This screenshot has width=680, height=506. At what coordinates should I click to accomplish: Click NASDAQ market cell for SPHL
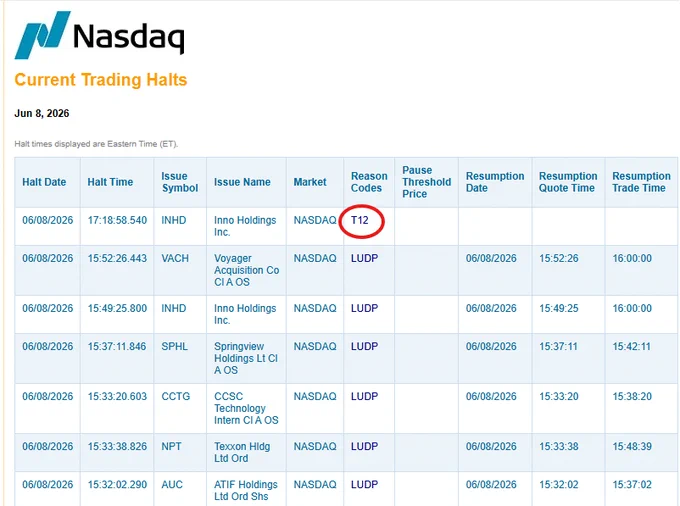click(315, 346)
